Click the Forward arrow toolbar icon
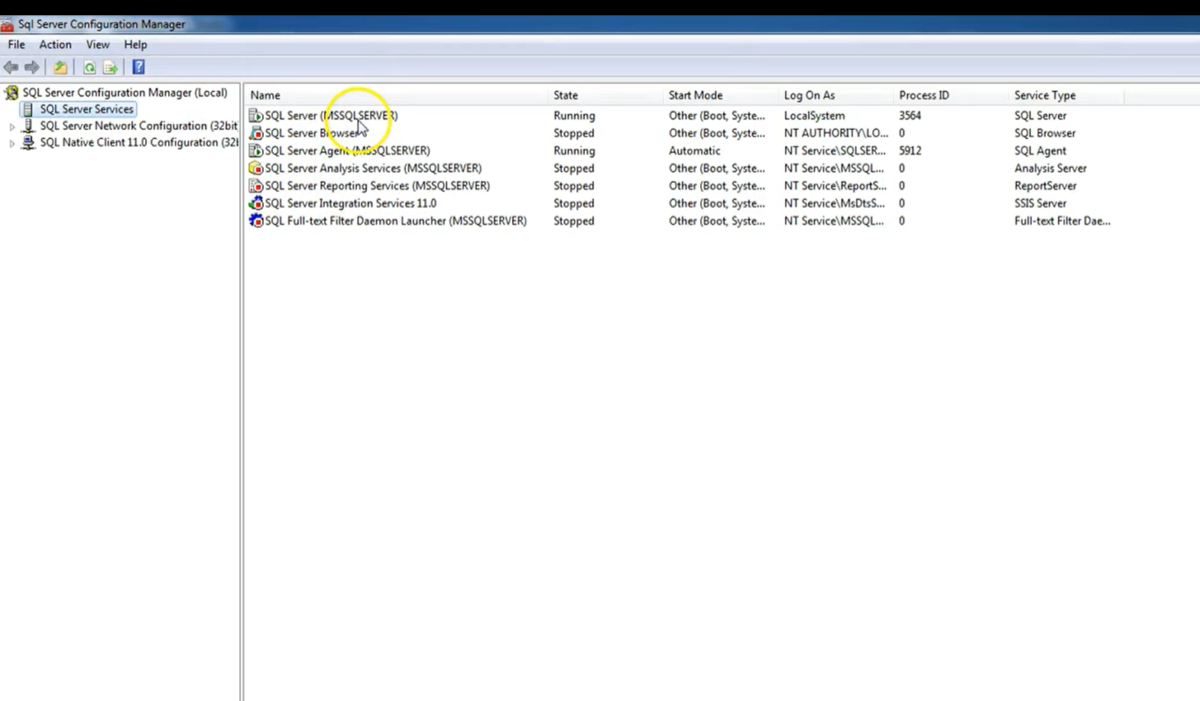 point(32,68)
